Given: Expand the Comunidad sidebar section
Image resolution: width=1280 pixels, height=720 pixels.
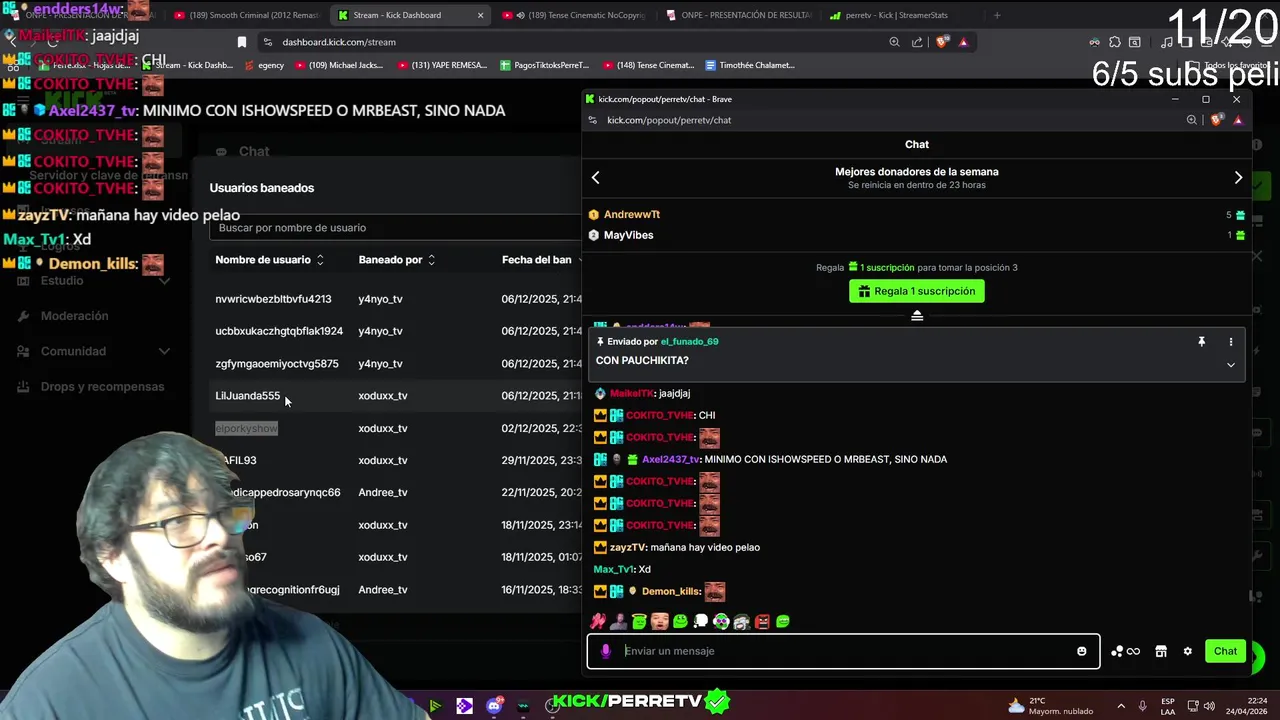Looking at the screenshot, I should click(95, 352).
